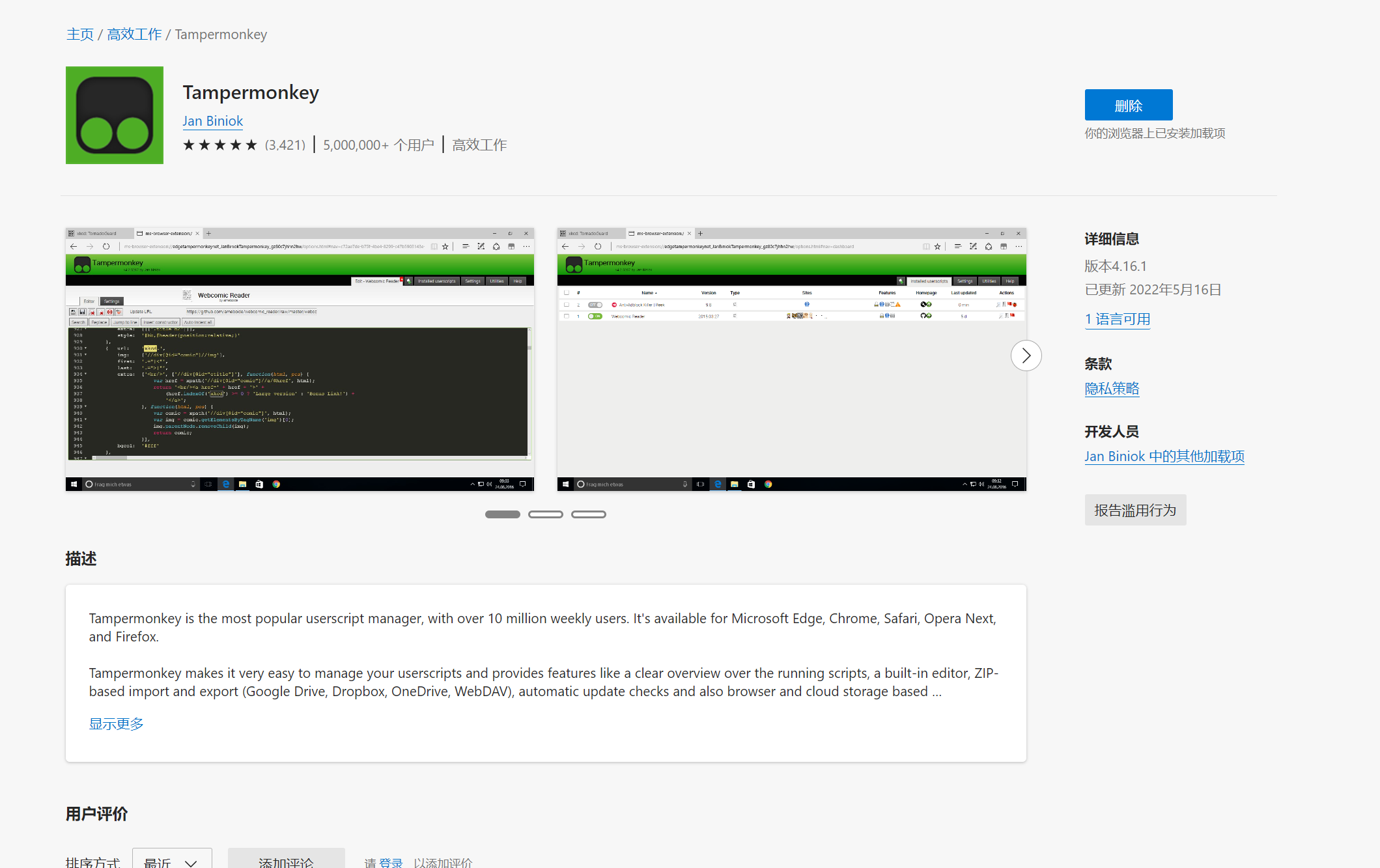Click the 描述 section heading

click(81, 559)
